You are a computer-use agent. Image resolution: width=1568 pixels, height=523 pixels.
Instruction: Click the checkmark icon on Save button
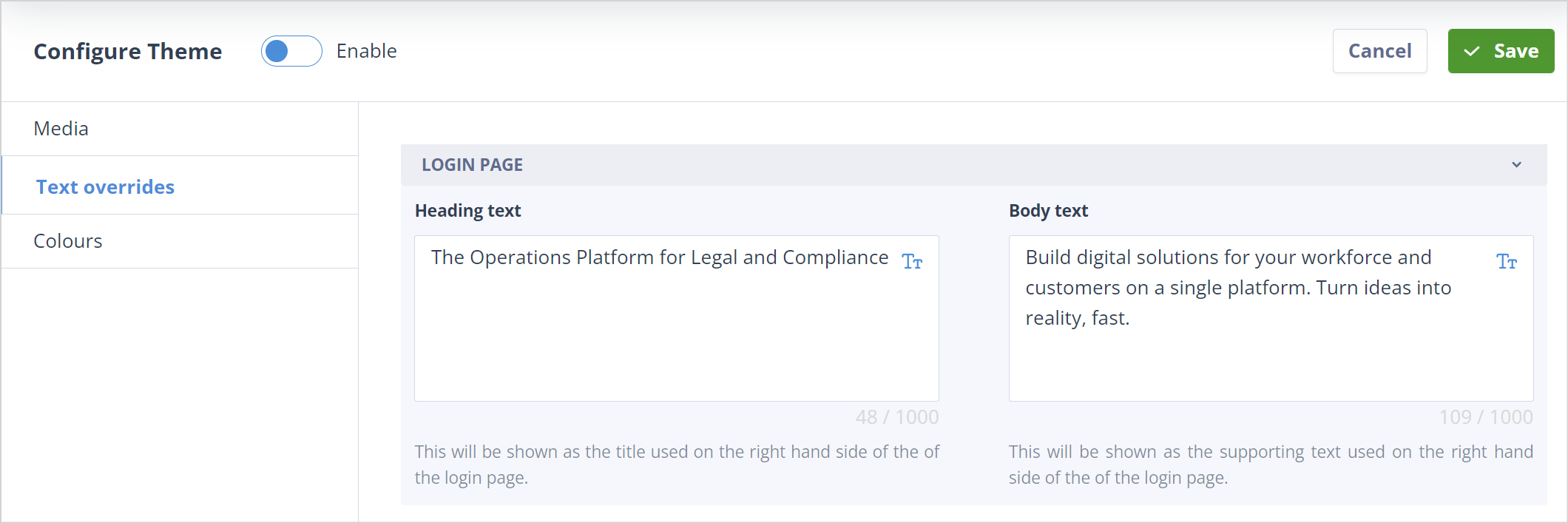tap(1472, 51)
